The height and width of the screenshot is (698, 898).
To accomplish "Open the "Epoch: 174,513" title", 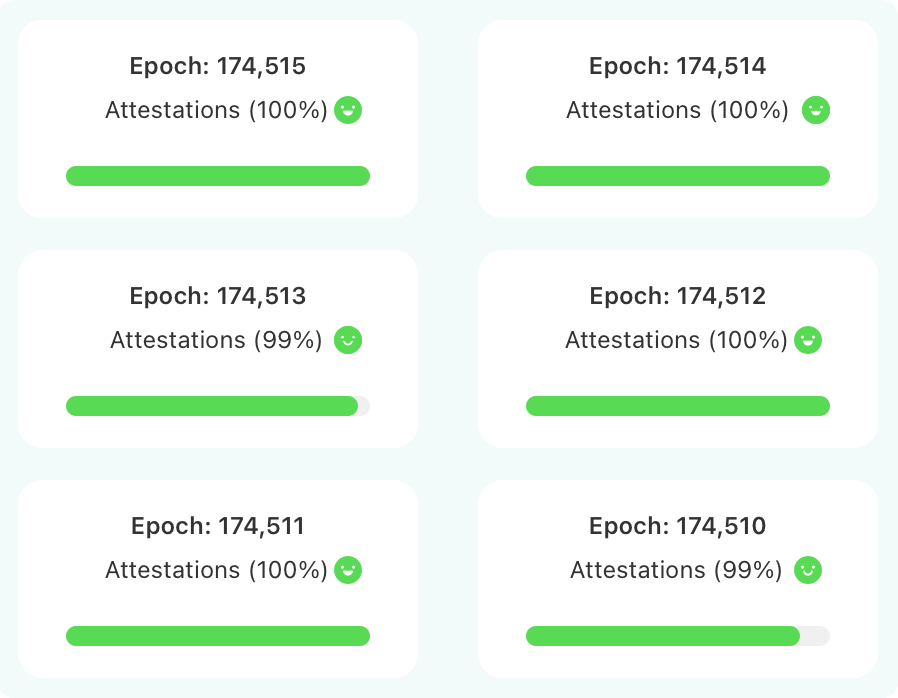I will coord(218,297).
